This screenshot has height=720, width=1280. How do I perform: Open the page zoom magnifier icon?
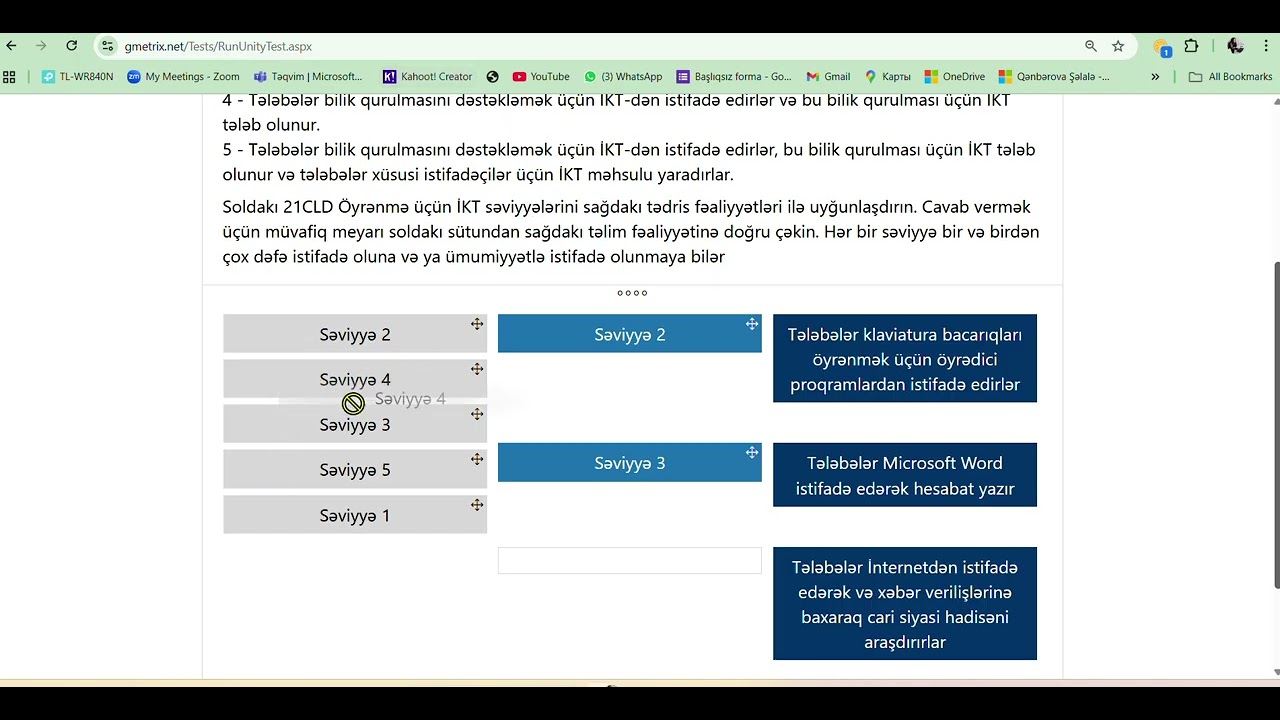pyautogui.click(x=1091, y=46)
